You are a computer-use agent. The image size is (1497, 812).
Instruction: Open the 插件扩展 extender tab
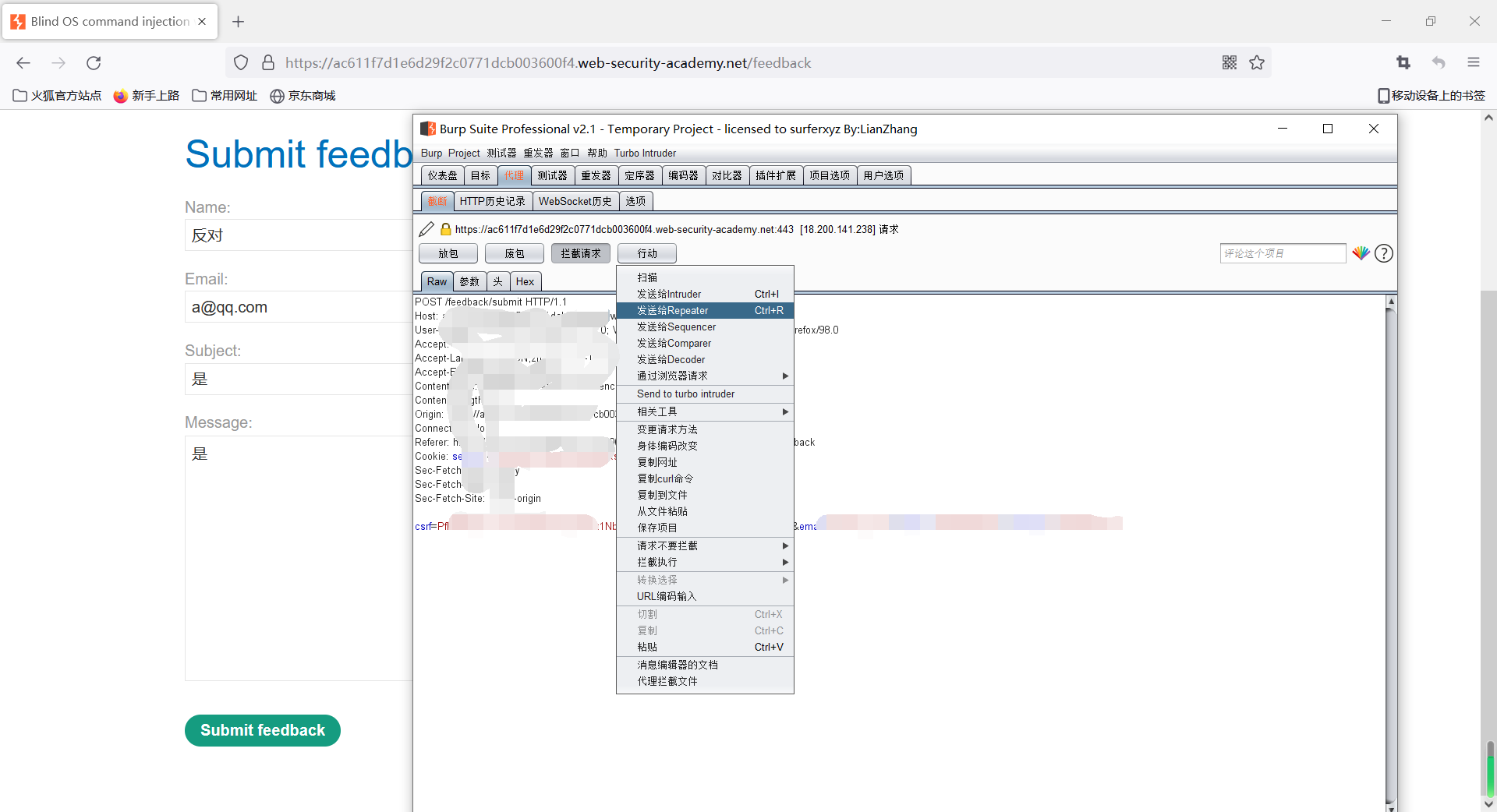pyautogui.click(x=776, y=175)
